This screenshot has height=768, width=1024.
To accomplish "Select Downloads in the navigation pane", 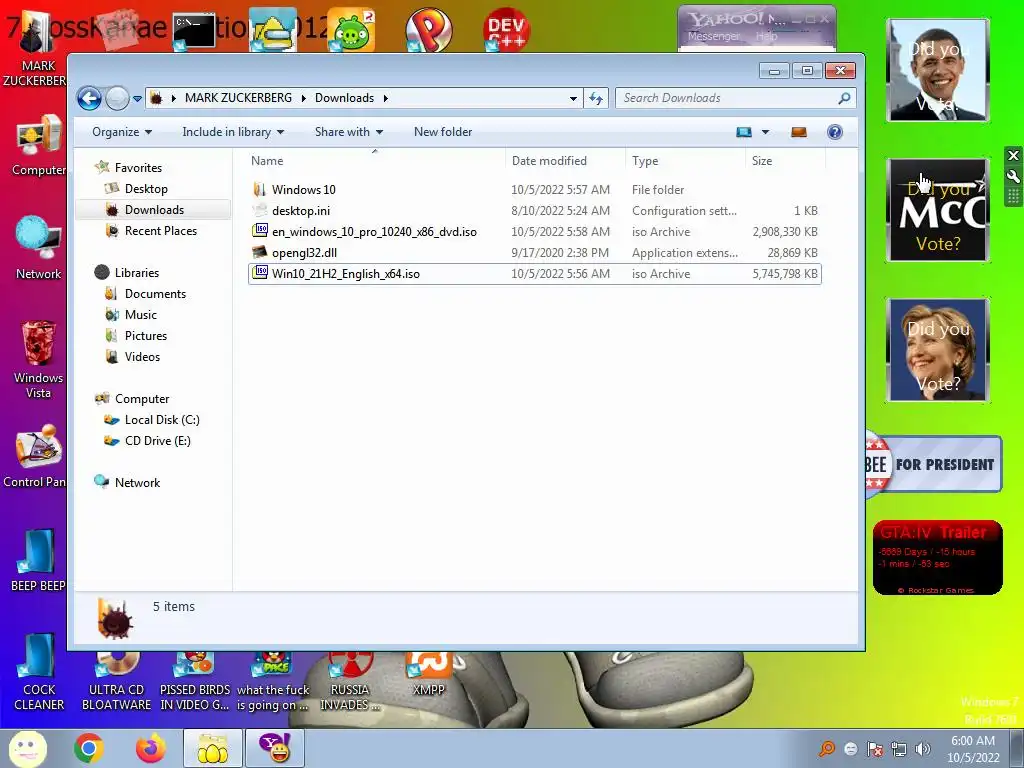I will (x=154, y=210).
